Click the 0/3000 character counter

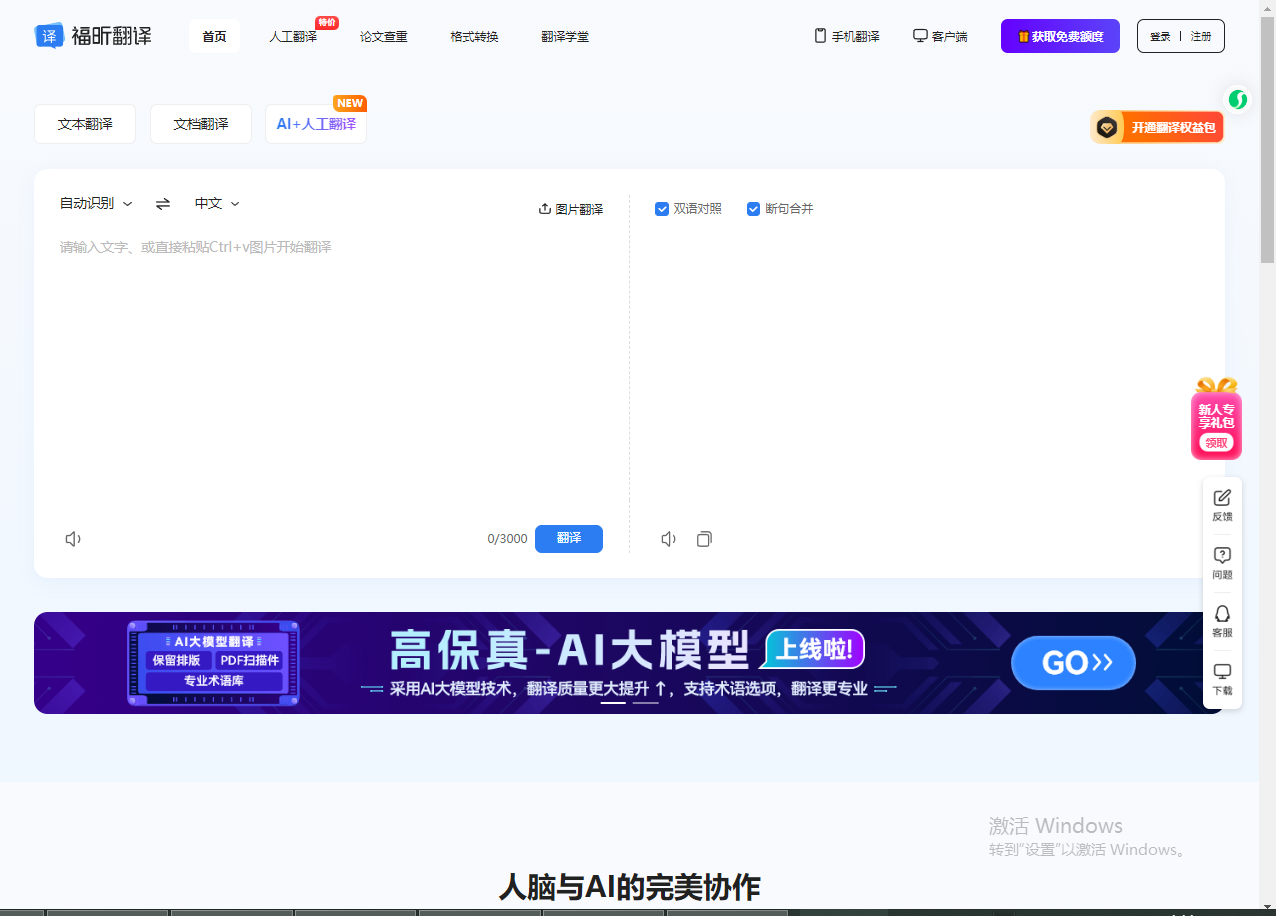point(507,539)
